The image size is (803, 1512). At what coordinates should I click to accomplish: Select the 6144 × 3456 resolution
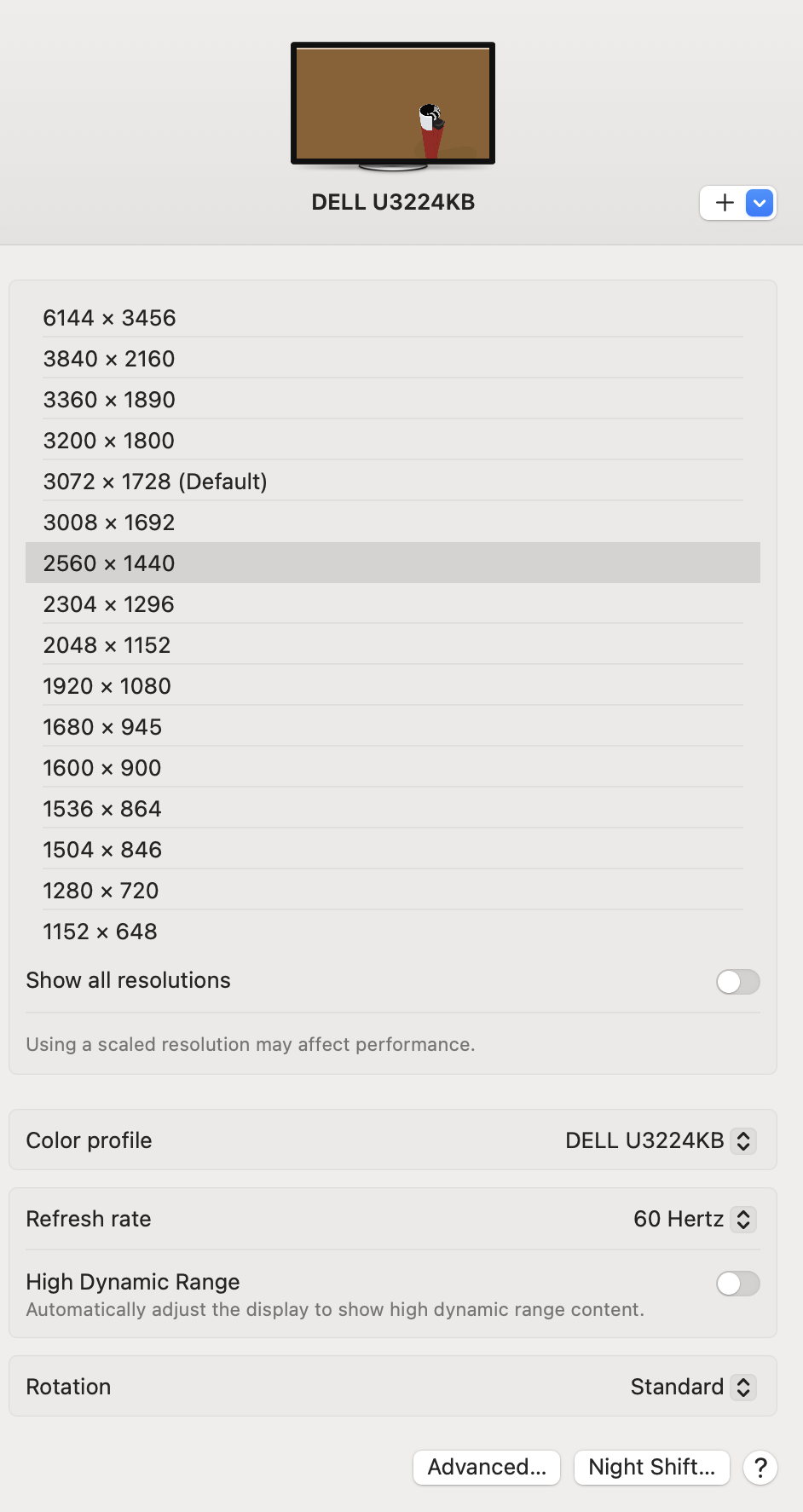tap(393, 318)
